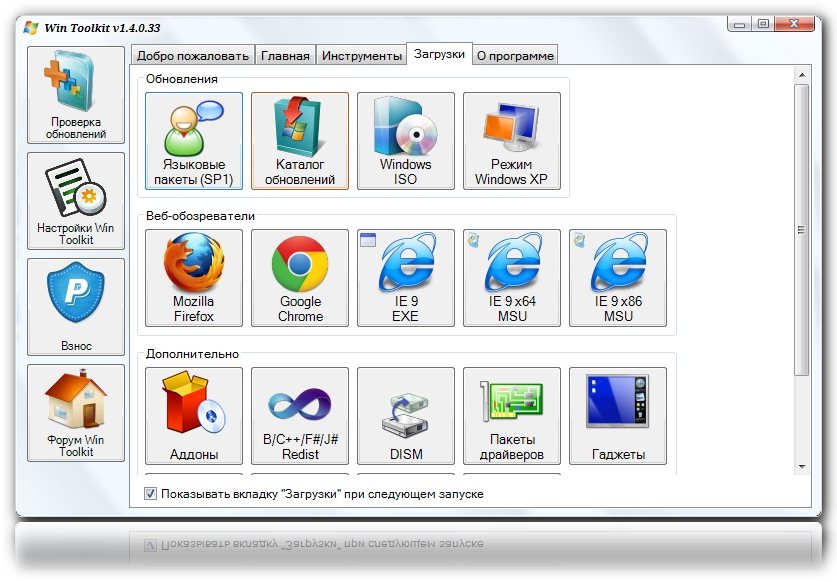Select the IE 9 EXE download

[405, 277]
